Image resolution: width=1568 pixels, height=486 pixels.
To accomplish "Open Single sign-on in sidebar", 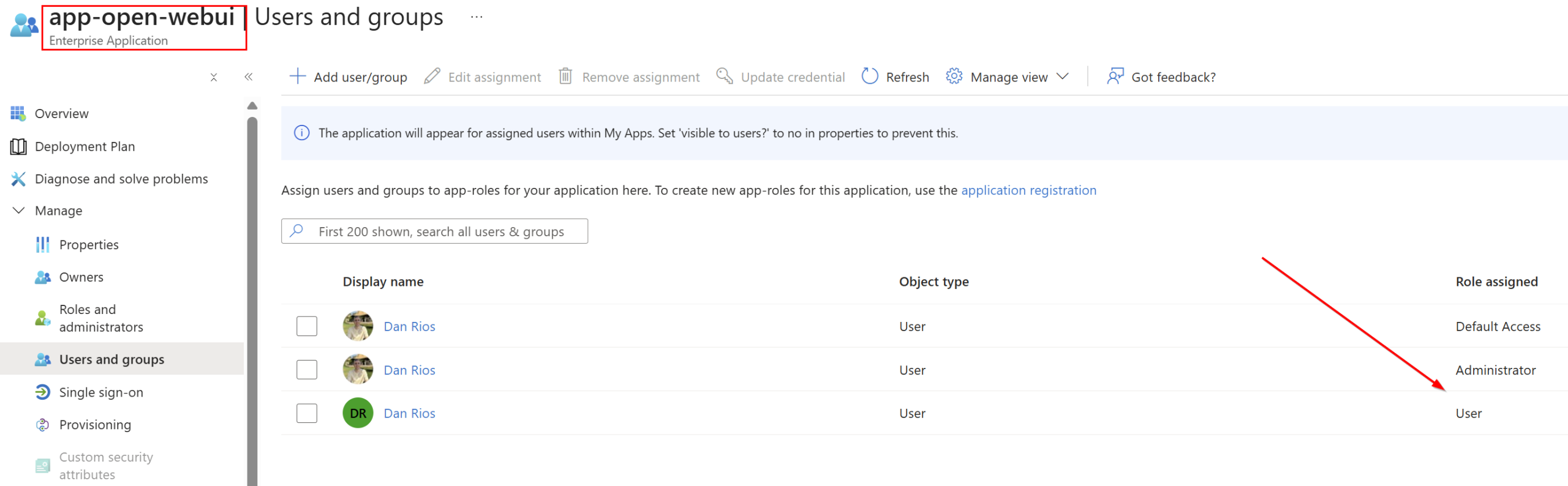I will coord(101,392).
